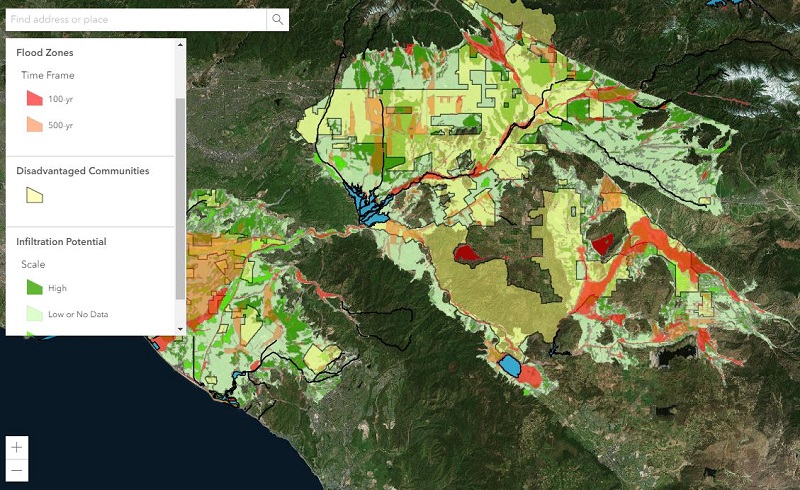The width and height of the screenshot is (800, 490).
Task: Click the High legend label
Action: click(x=57, y=288)
